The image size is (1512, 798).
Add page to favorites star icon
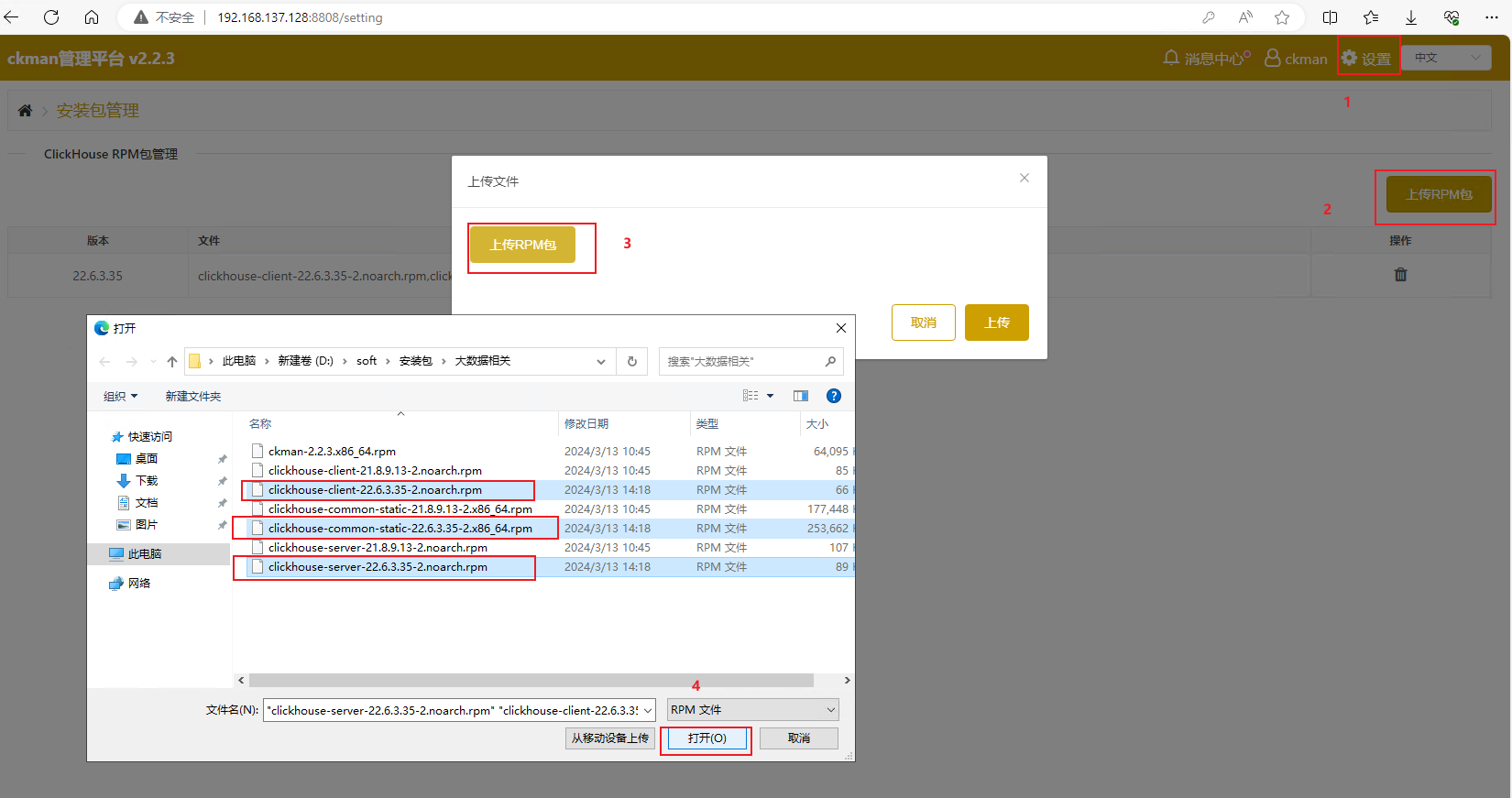pos(1282,17)
